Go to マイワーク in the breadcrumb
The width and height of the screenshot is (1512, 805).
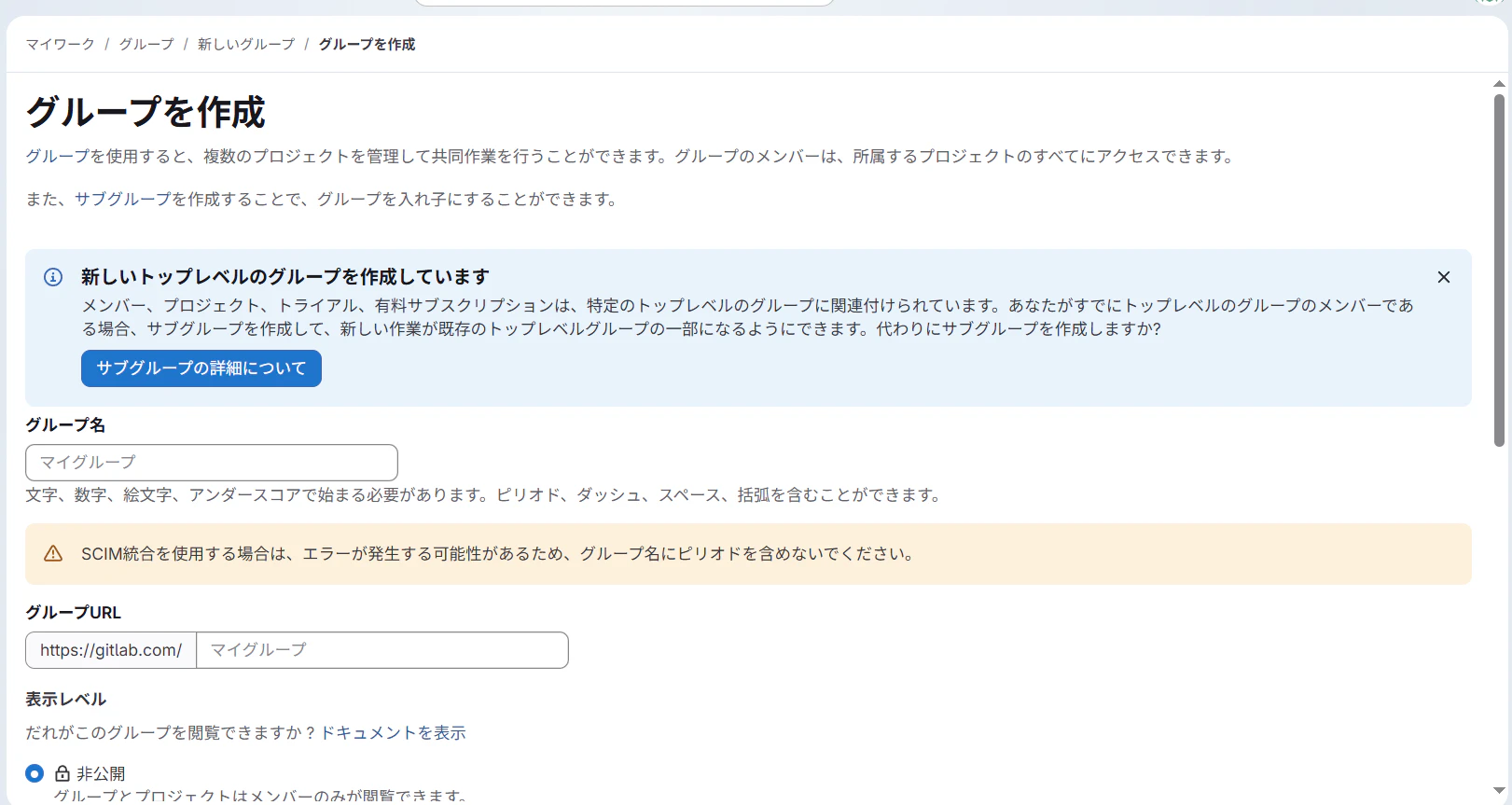60,44
